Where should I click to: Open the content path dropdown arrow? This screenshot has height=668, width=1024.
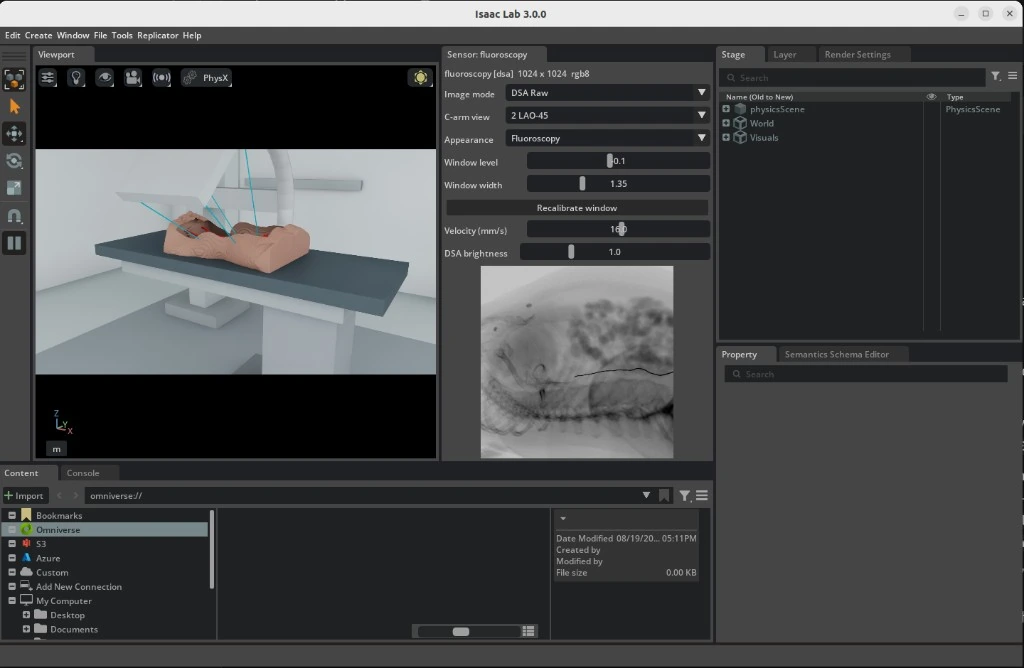(x=646, y=496)
